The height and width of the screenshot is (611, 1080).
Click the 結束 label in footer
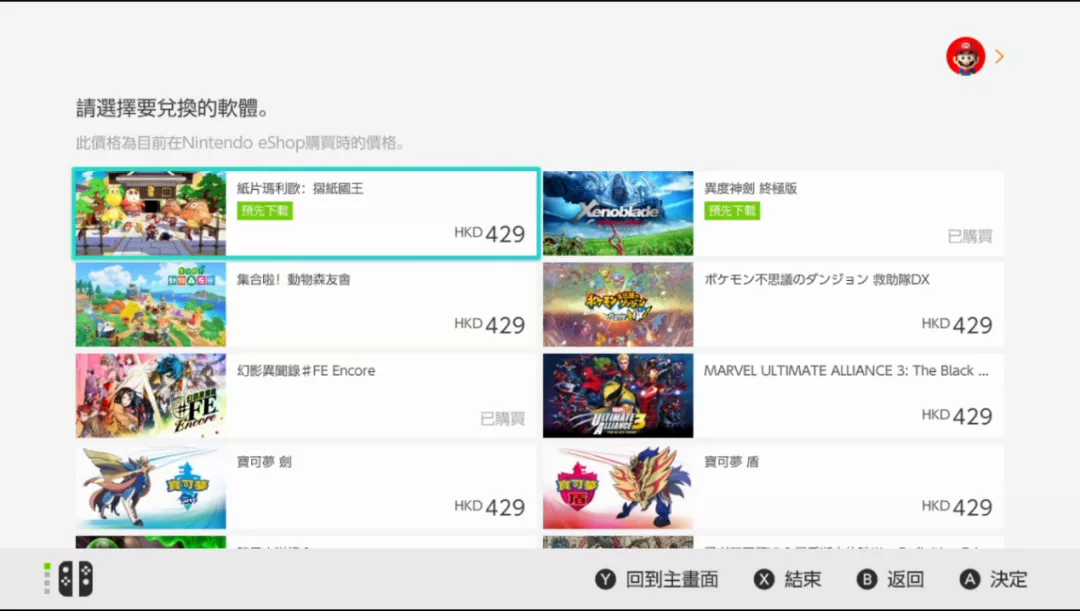(x=802, y=579)
